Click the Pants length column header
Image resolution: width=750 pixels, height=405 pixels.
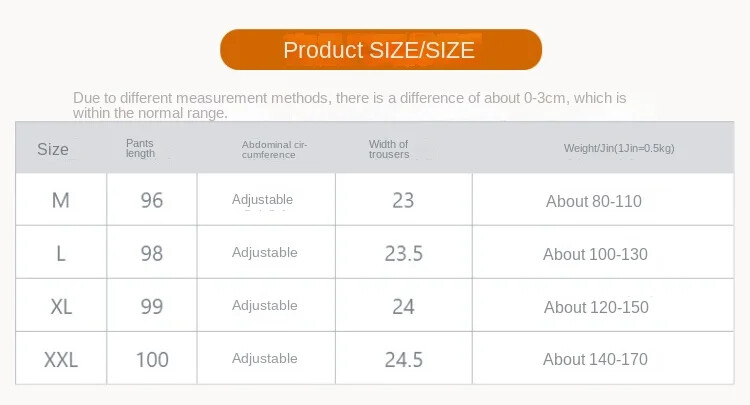(x=141, y=149)
